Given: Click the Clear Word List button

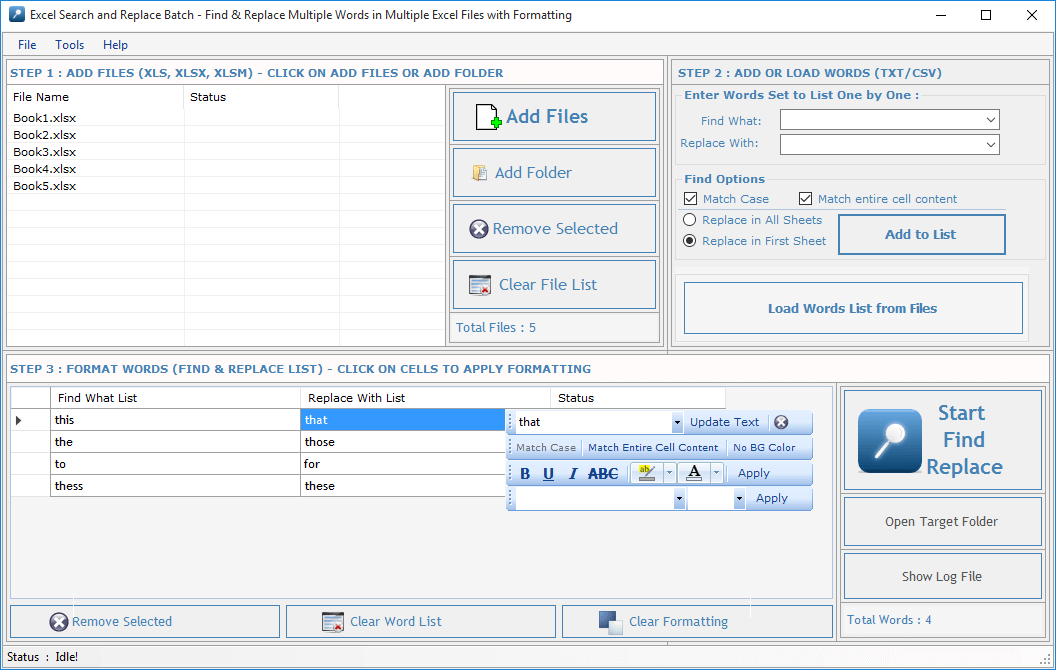Looking at the screenshot, I should pos(421,622).
